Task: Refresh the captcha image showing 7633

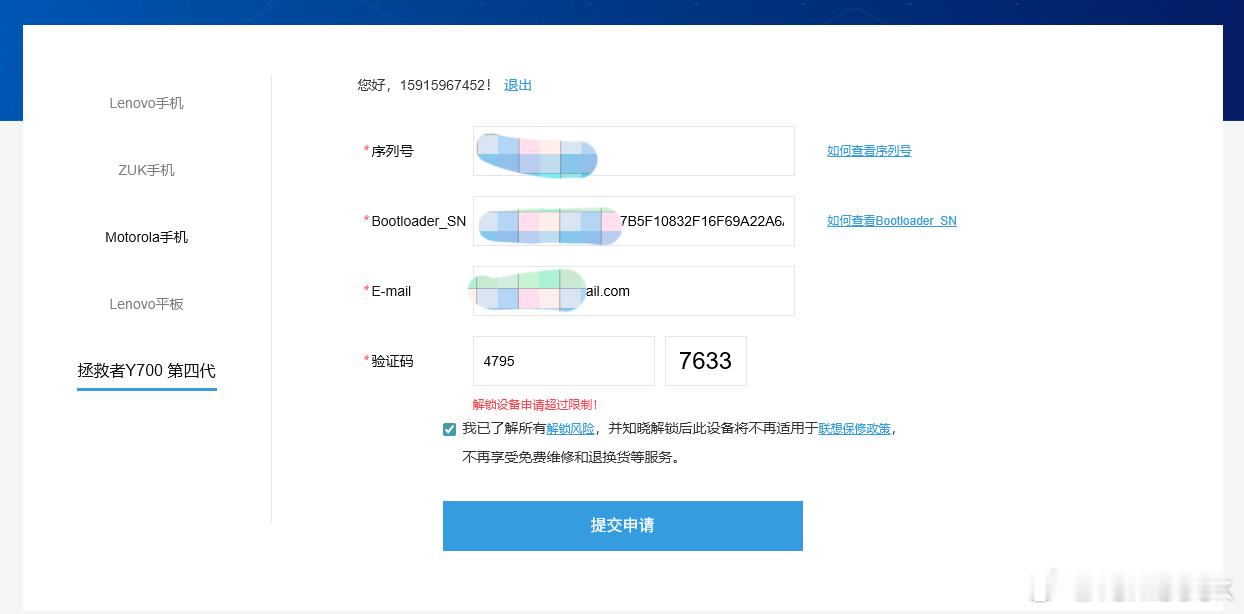Action: [706, 361]
